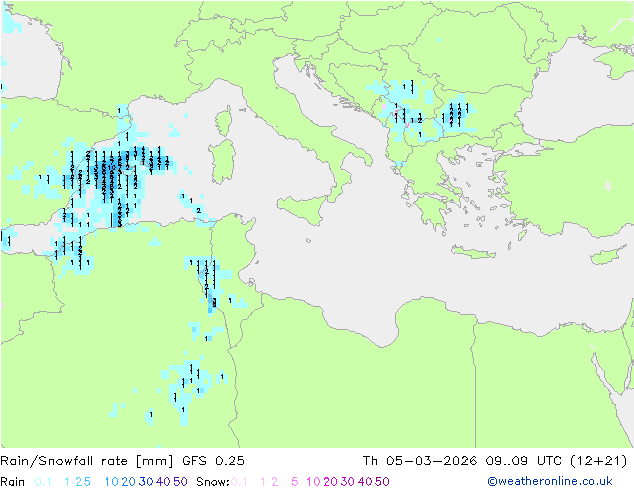Select the snow legend value 5
Image resolution: width=634 pixels, height=490 pixels.
tap(295, 482)
